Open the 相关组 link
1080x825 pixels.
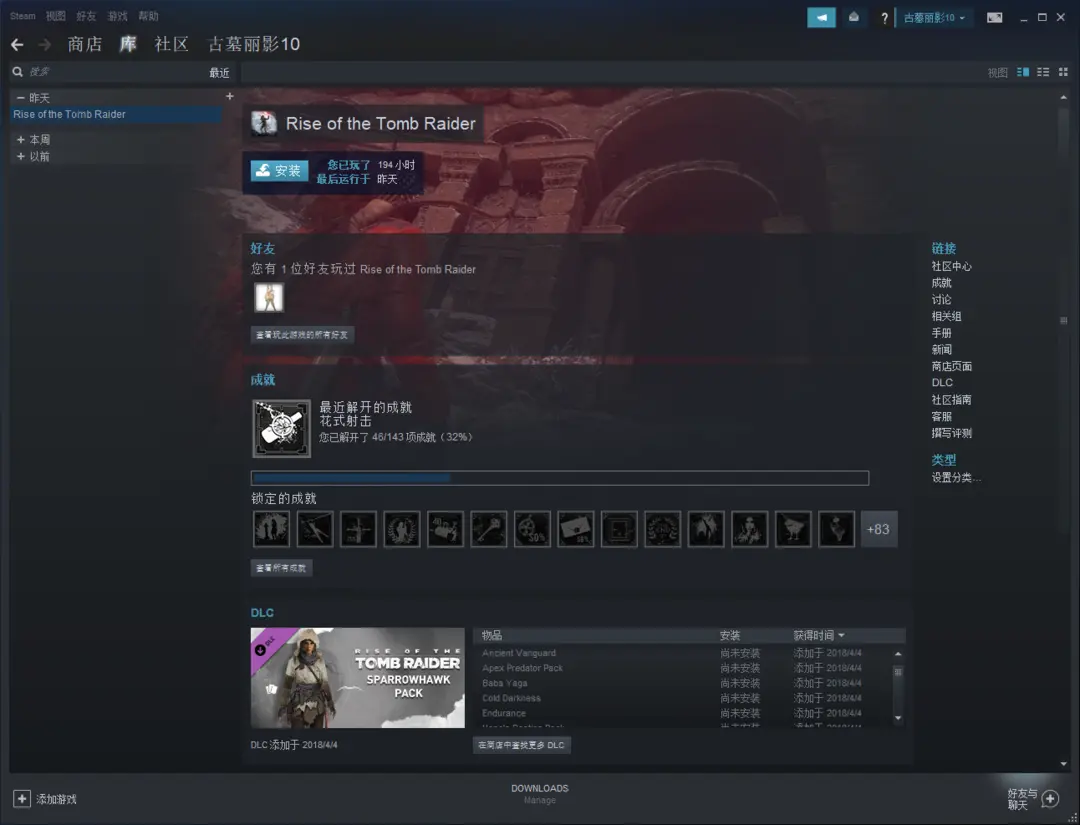(x=946, y=316)
